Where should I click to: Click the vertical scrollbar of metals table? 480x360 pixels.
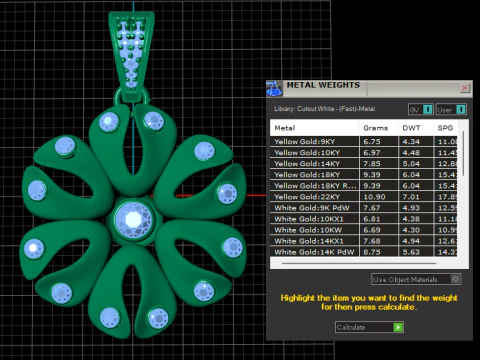tap(463, 153)
